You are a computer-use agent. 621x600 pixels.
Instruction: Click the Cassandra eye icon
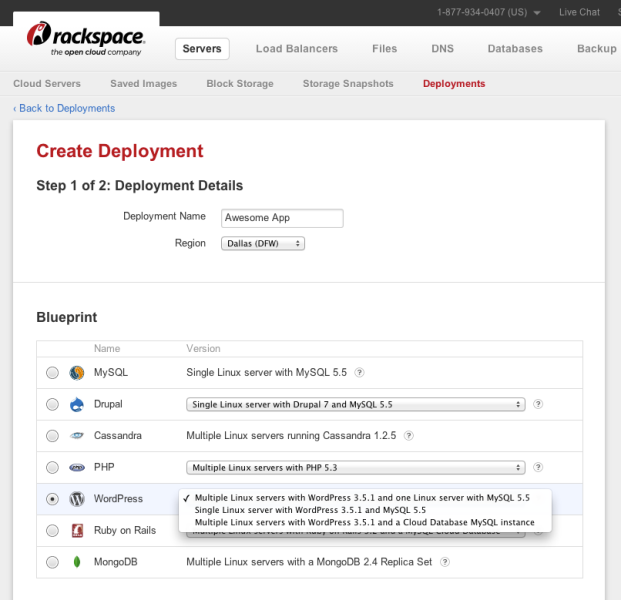77,436
